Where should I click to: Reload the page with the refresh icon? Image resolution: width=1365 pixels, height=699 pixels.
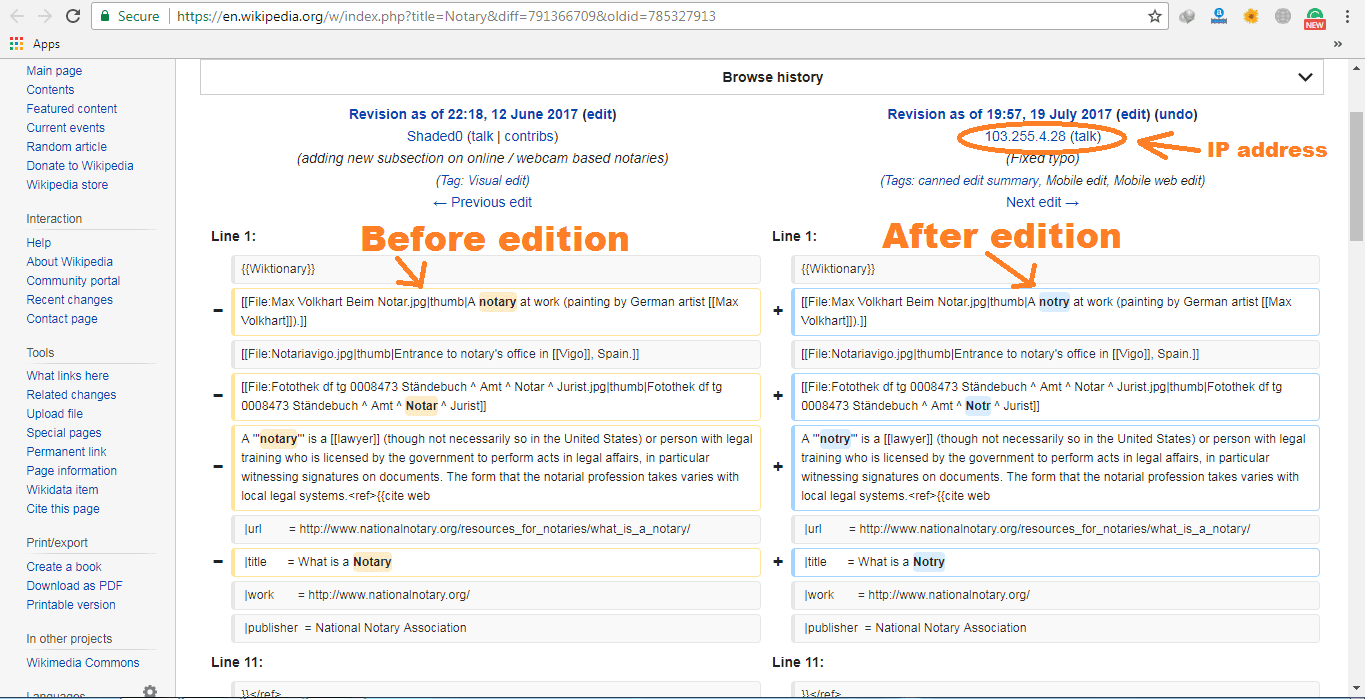(x=72, y=16)
